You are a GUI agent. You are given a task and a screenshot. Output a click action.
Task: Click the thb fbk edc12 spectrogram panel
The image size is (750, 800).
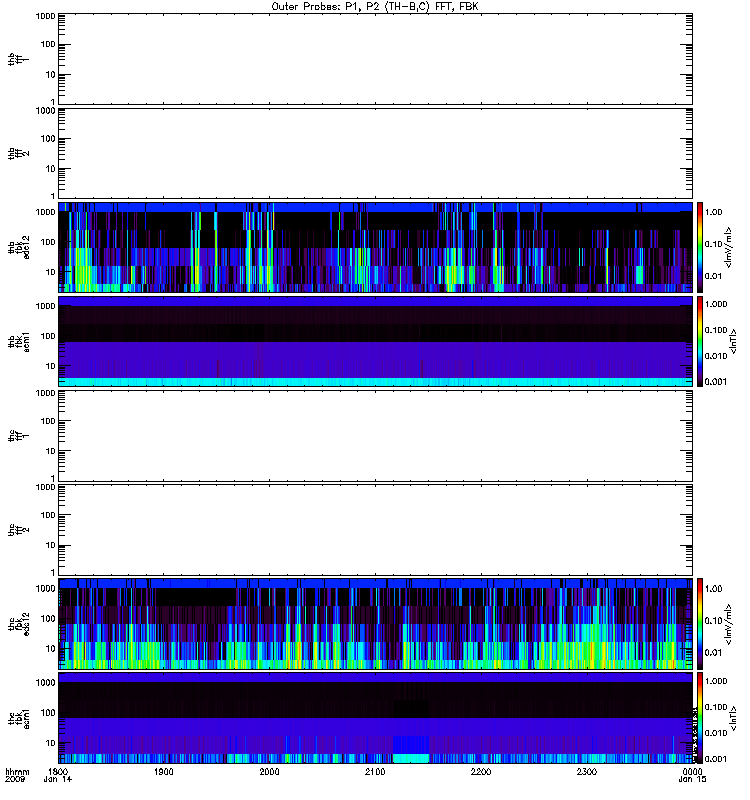pyautogui.click(x=376, y=247)
